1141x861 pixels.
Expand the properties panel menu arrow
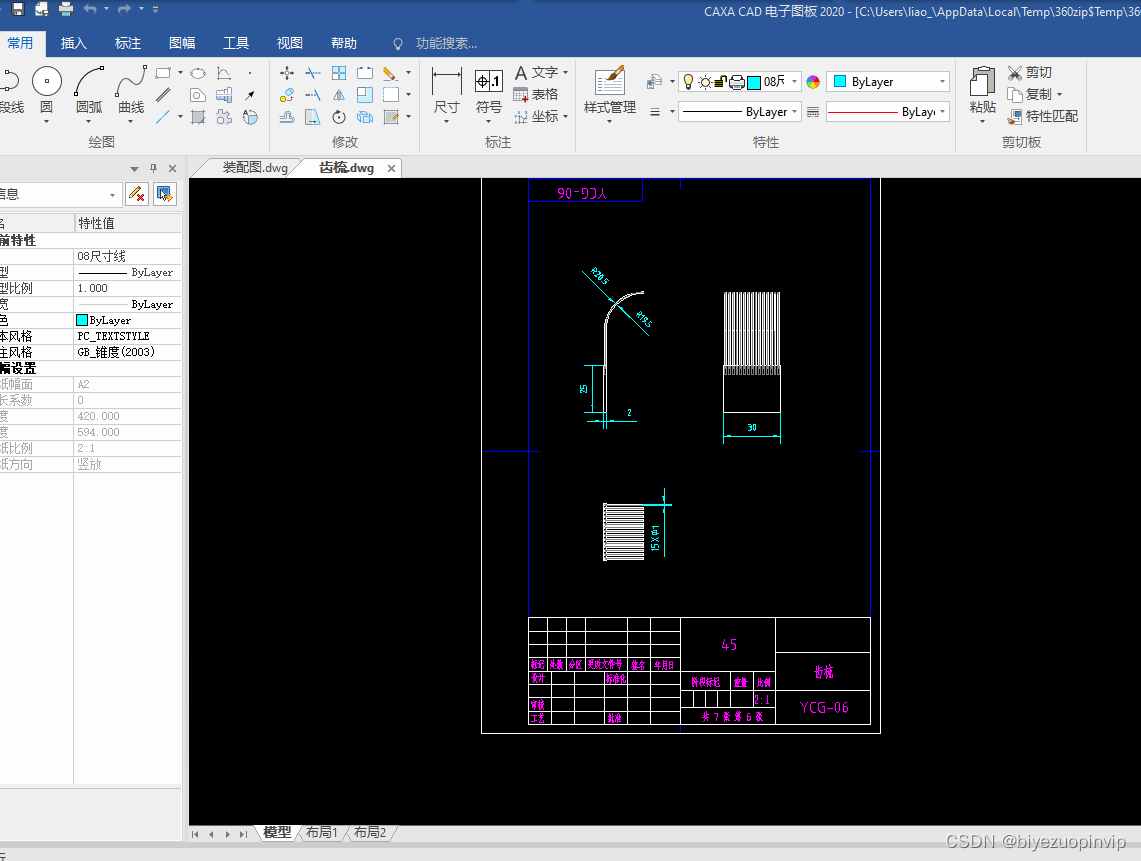tap(134, 169)
